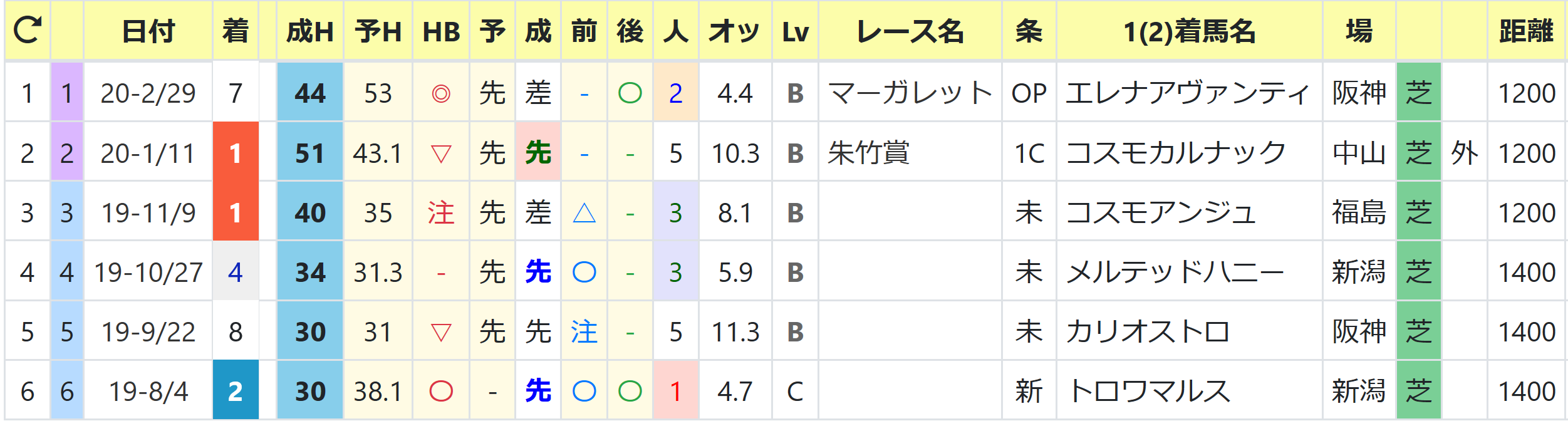
Task: Select horse name エレナアヴァンティ
Action: point(1188,93)
